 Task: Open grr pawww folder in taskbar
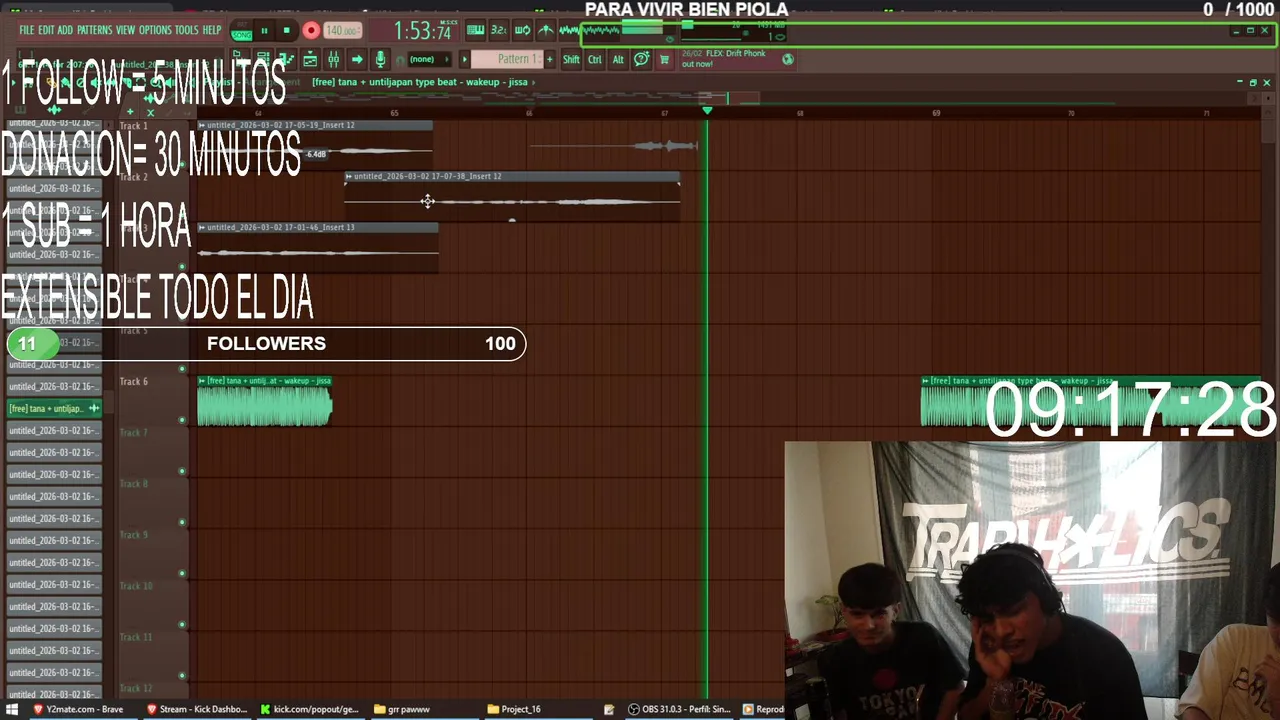402,709
